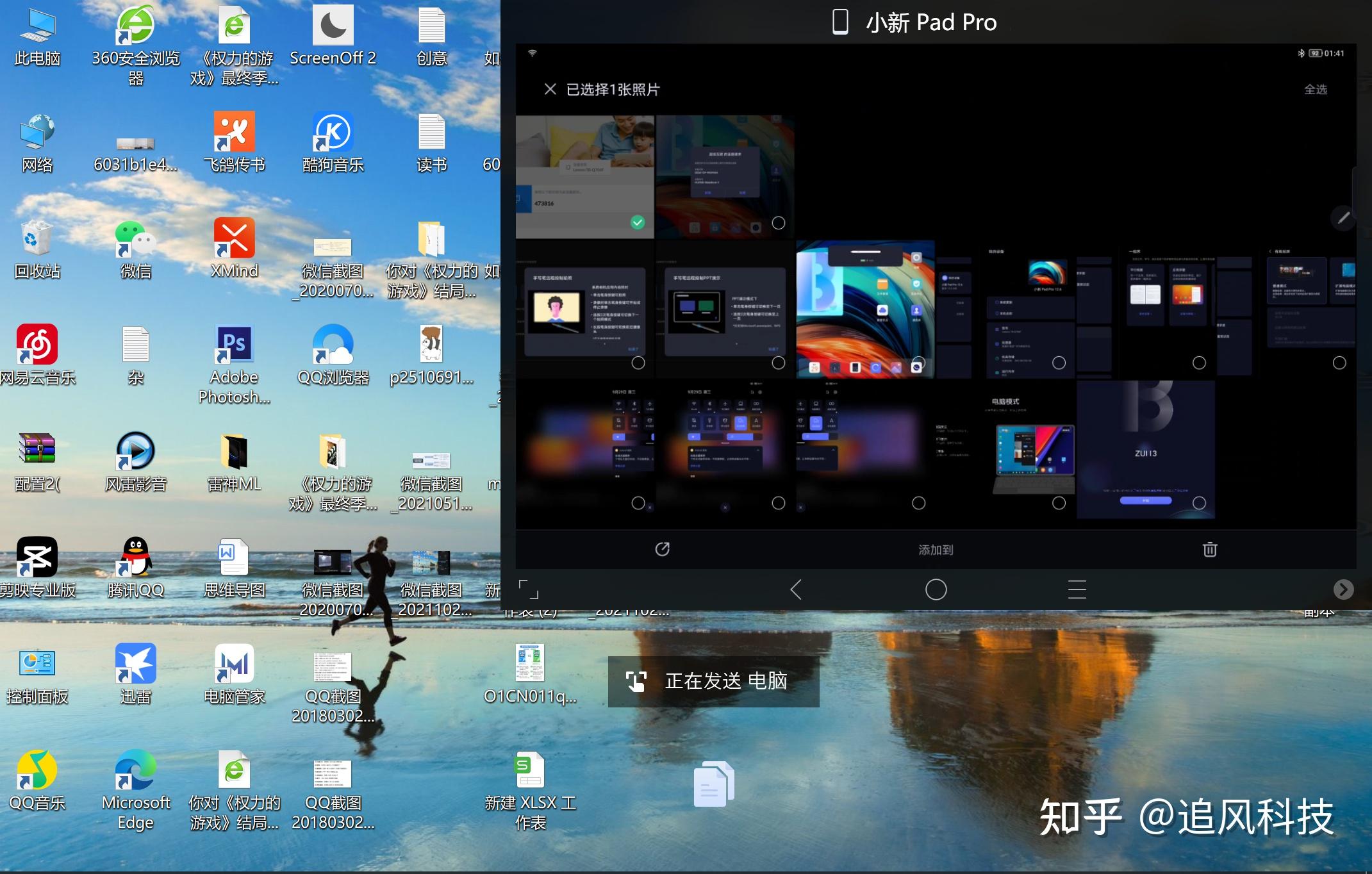The width and height of the screenshot is (1372, 874).
Task: Open the 思维导图 Word document
Action: tap(234, 567)
